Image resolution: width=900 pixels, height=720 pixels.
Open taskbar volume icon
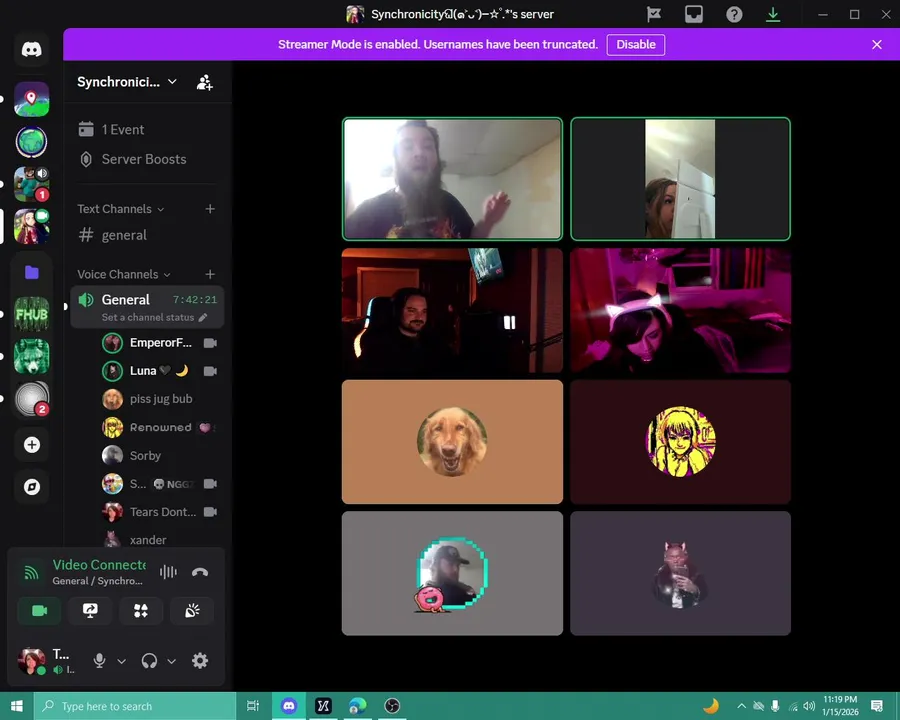[x=809, y=706]
